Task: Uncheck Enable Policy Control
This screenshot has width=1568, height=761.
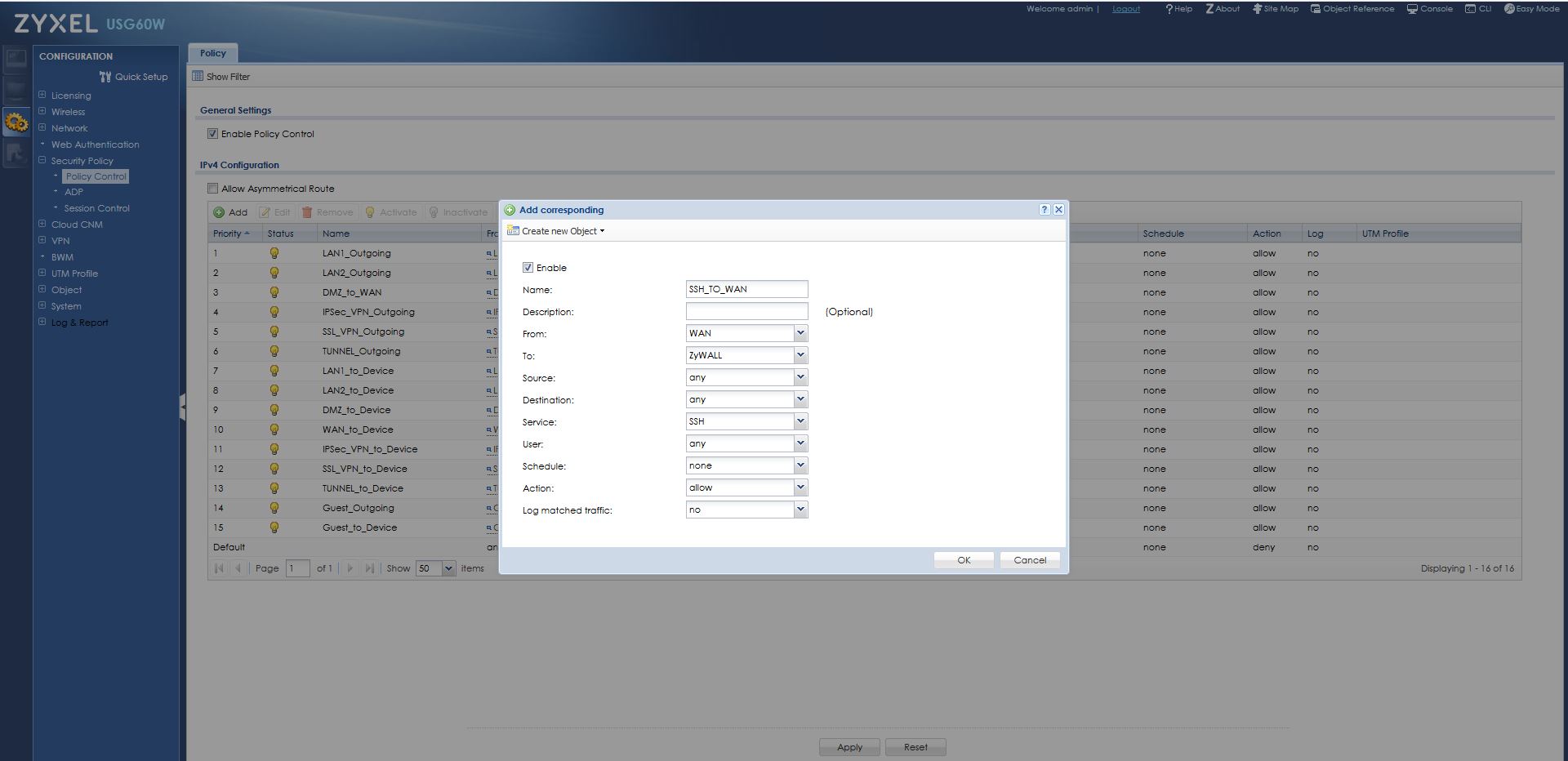Action: (x=212, y=133)
